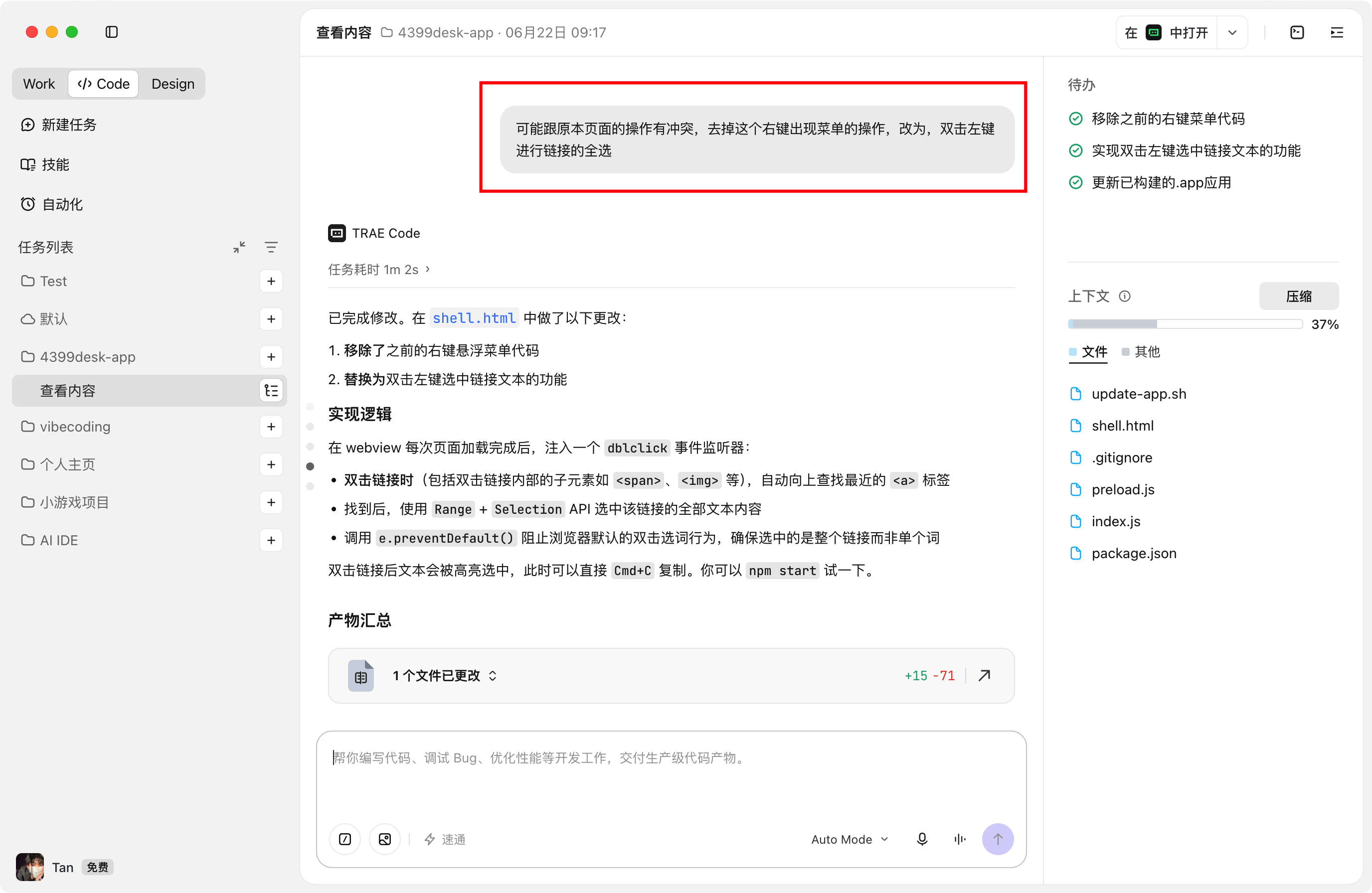Collapse all task list folders icon
This screenshot has width=1372, height=893.
[x=239, y=247]
